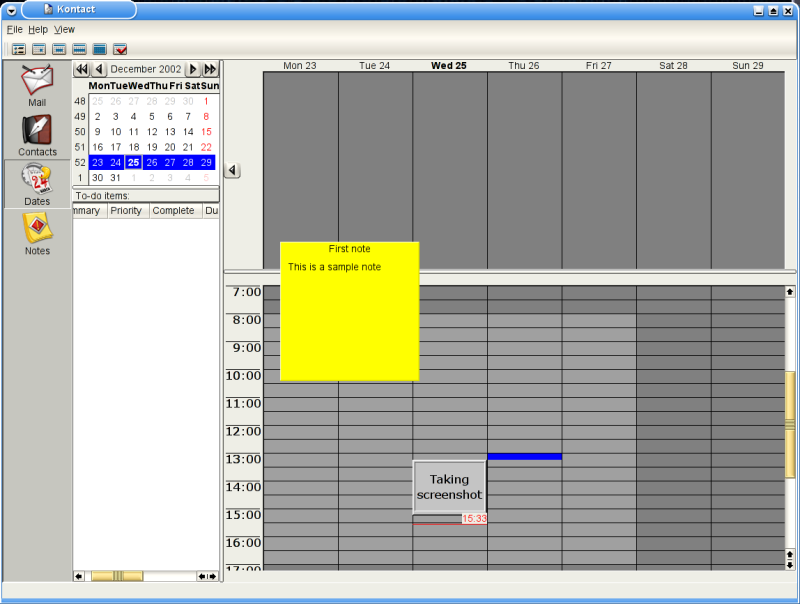Open to-do list view checkmark icon
This screenshot has height=604, width=800.
pyautogui.click(x=120, y=49)
